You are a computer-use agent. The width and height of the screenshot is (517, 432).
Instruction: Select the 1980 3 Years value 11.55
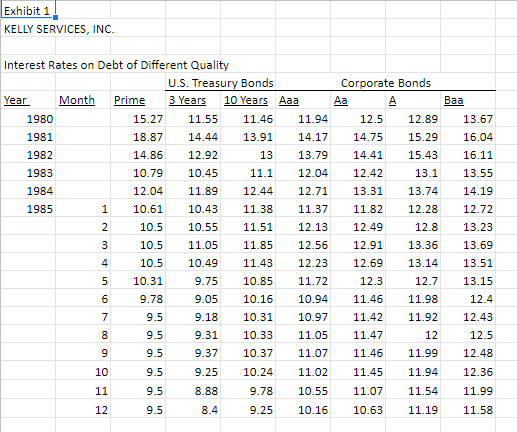(x=193, y=119)
